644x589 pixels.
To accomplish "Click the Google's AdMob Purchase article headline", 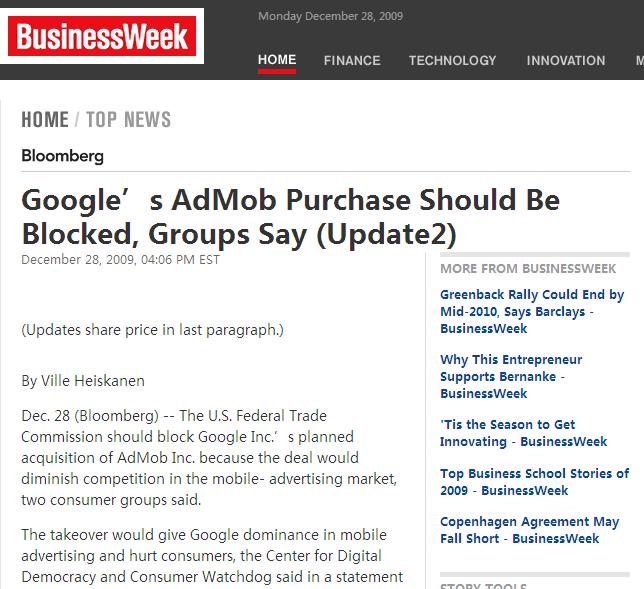I will pos(290,217).
